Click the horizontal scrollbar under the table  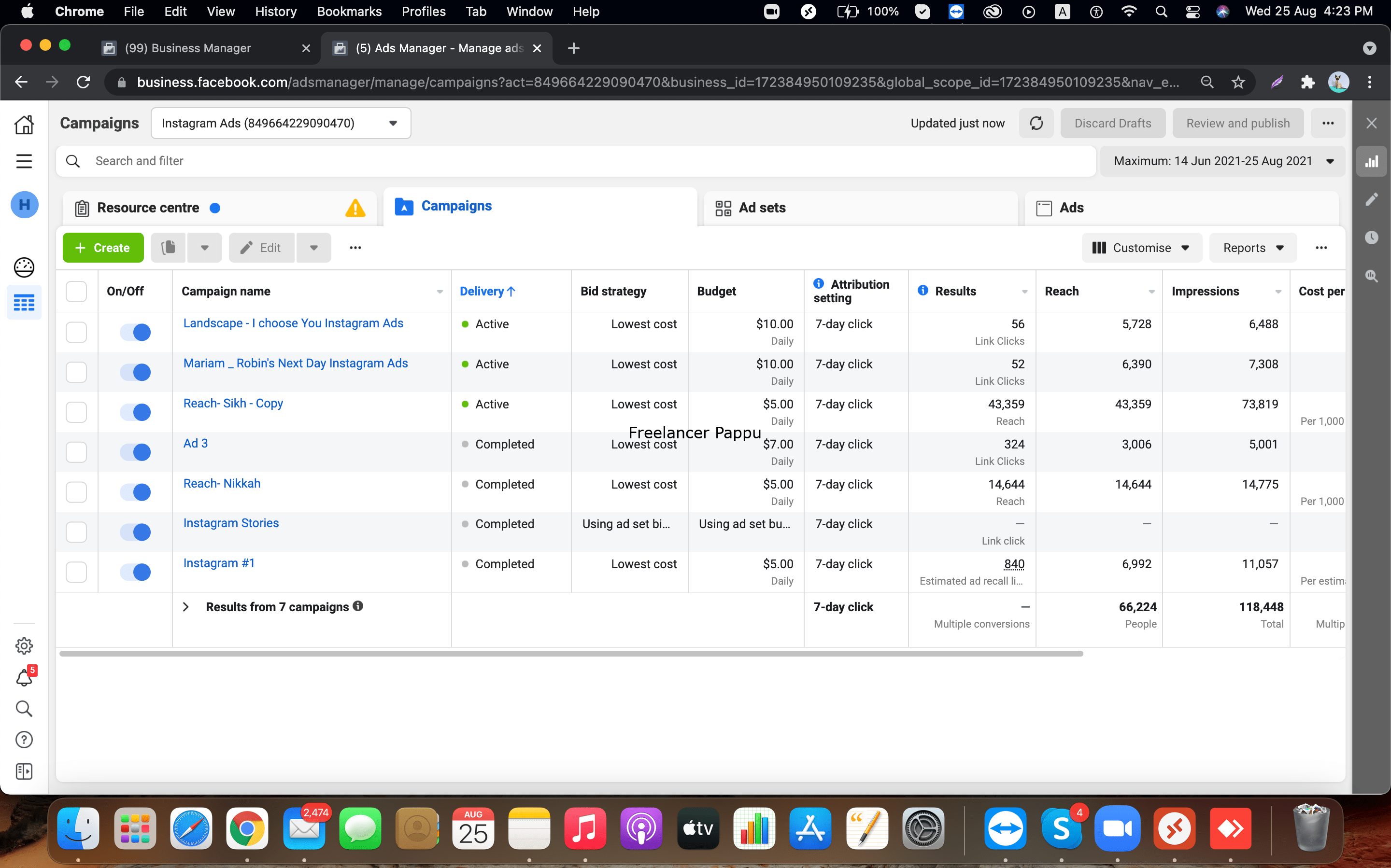(x=571, y=653)
